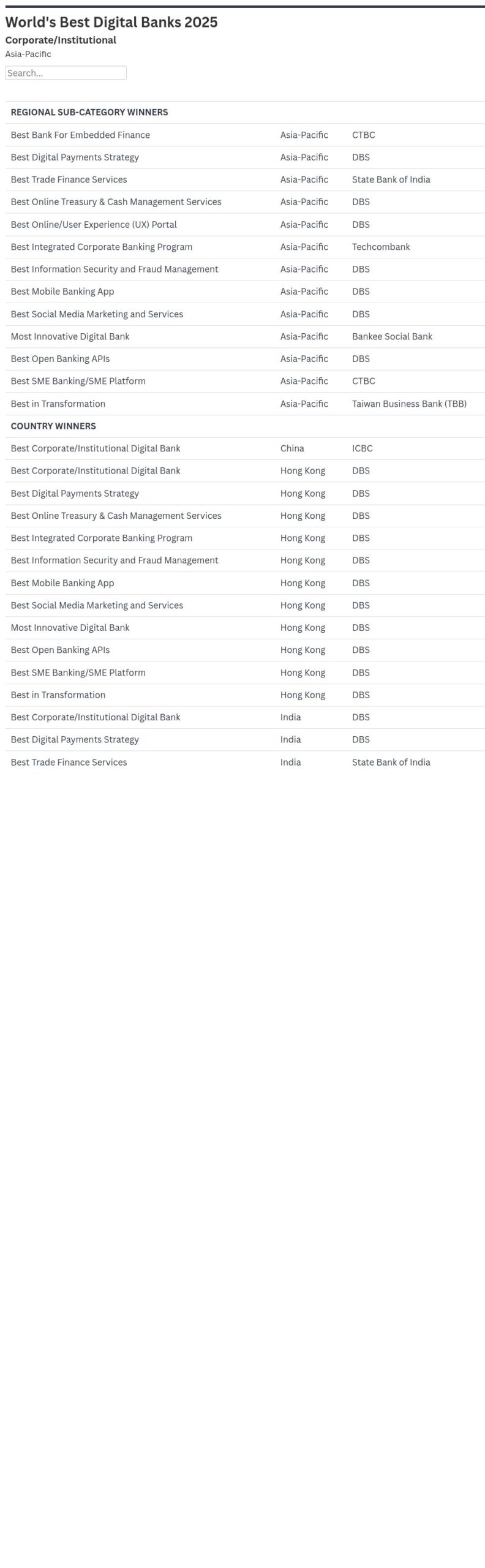Click Taiwan Business Bank (TBB) cell

(409, 404)
